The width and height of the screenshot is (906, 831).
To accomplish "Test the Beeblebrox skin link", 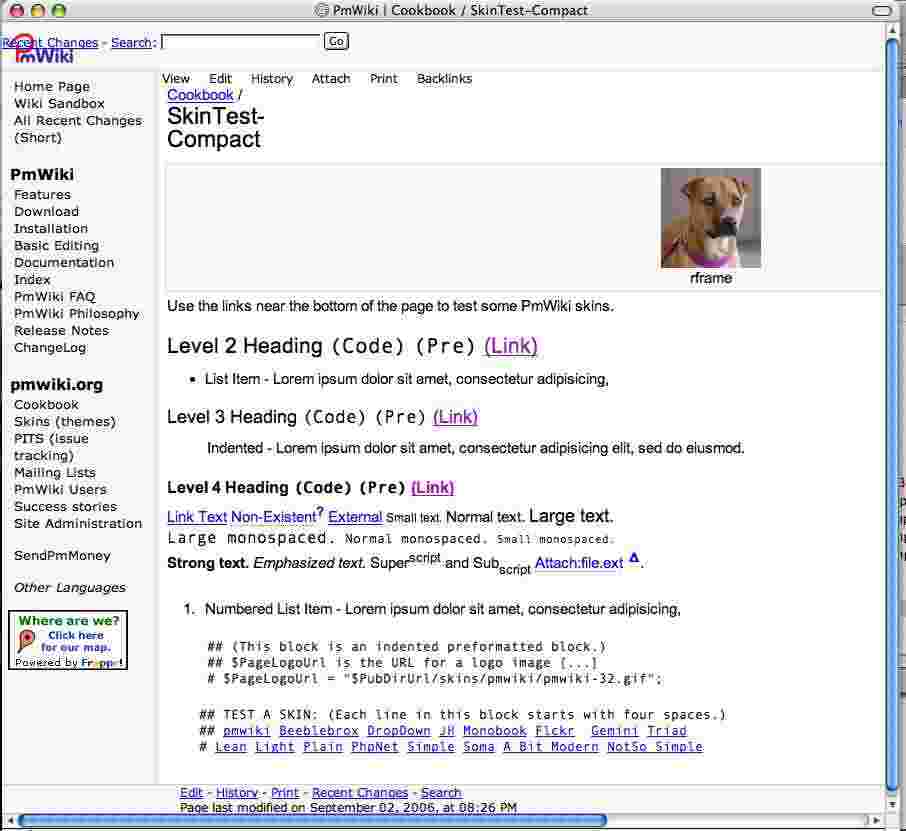I will [x=319, y=731].
